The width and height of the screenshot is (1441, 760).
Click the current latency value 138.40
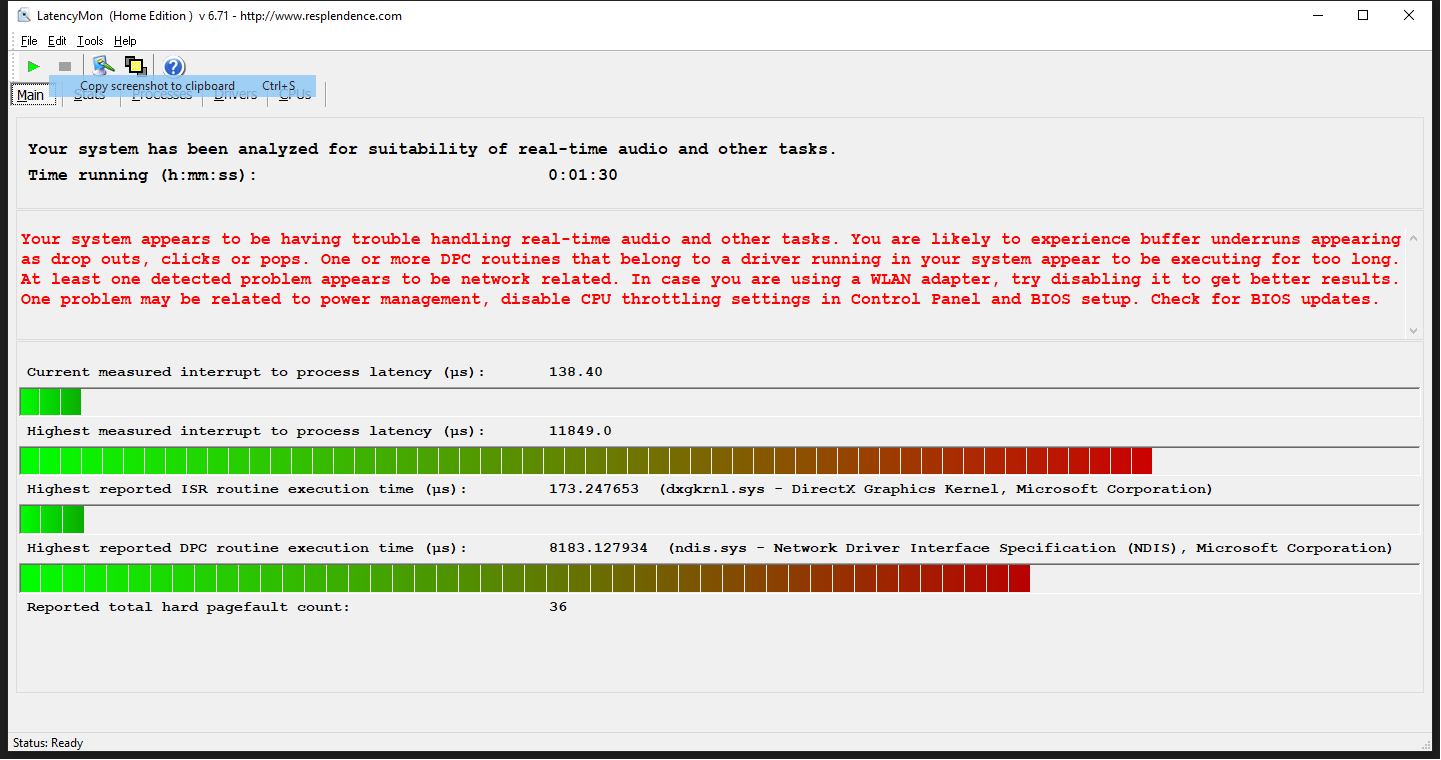click(x=576, y=372)
